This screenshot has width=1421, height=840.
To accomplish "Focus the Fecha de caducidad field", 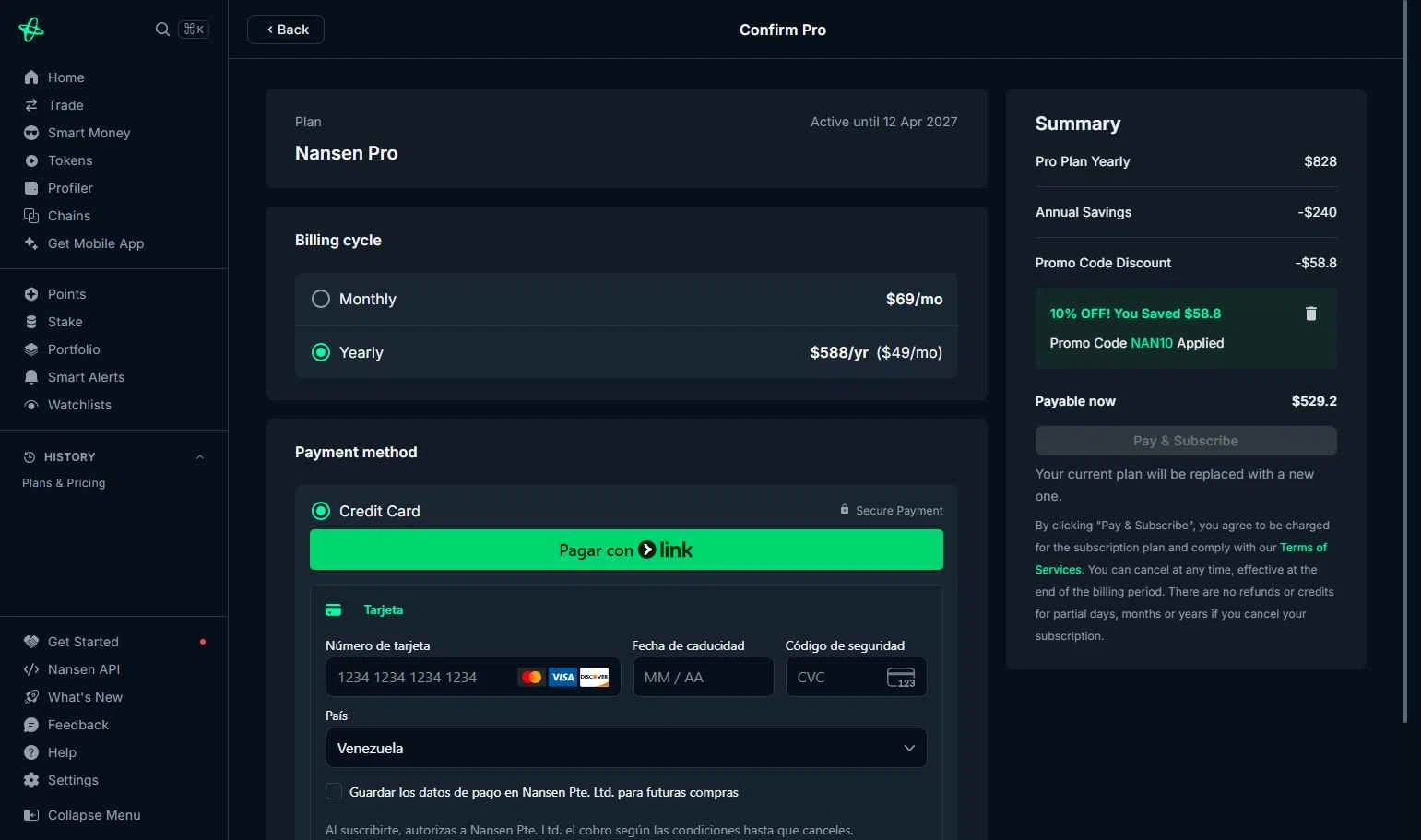I will point(703,677).
